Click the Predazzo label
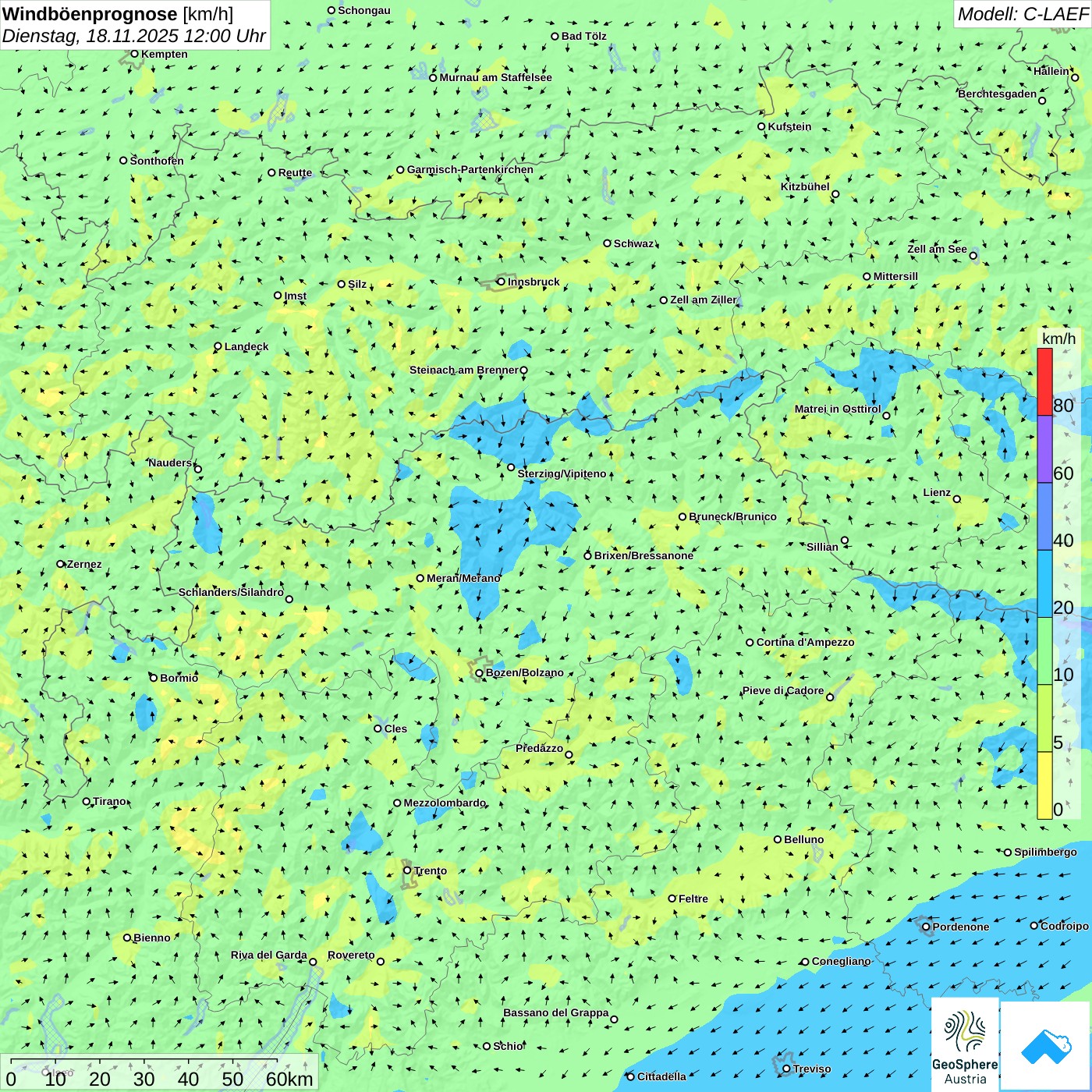Image resolution: width=1092 pixels, height=1092 pixels. tap(539, 748)
